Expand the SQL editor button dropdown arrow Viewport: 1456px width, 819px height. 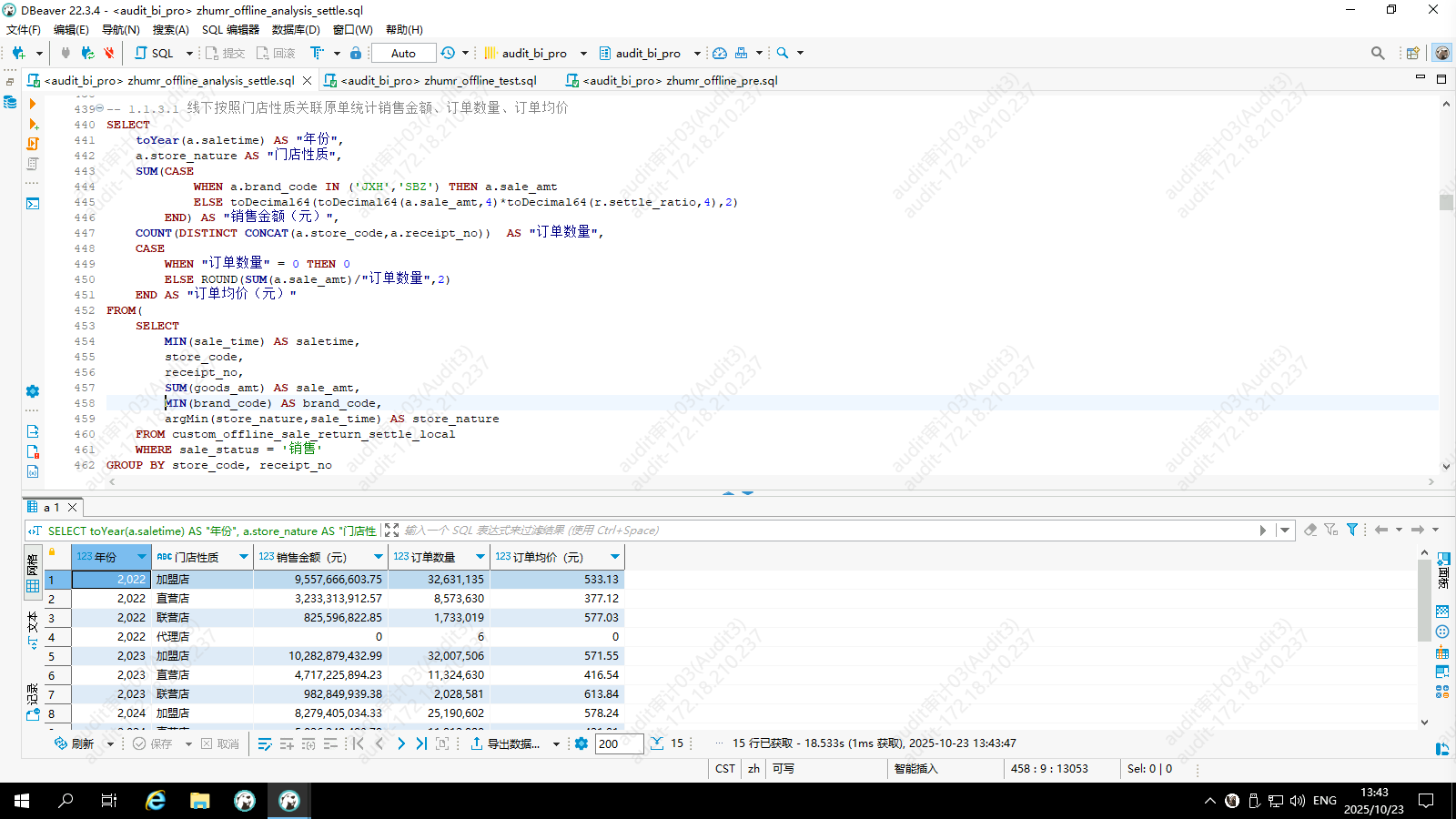pyautogui.click(x=189, y=53)
